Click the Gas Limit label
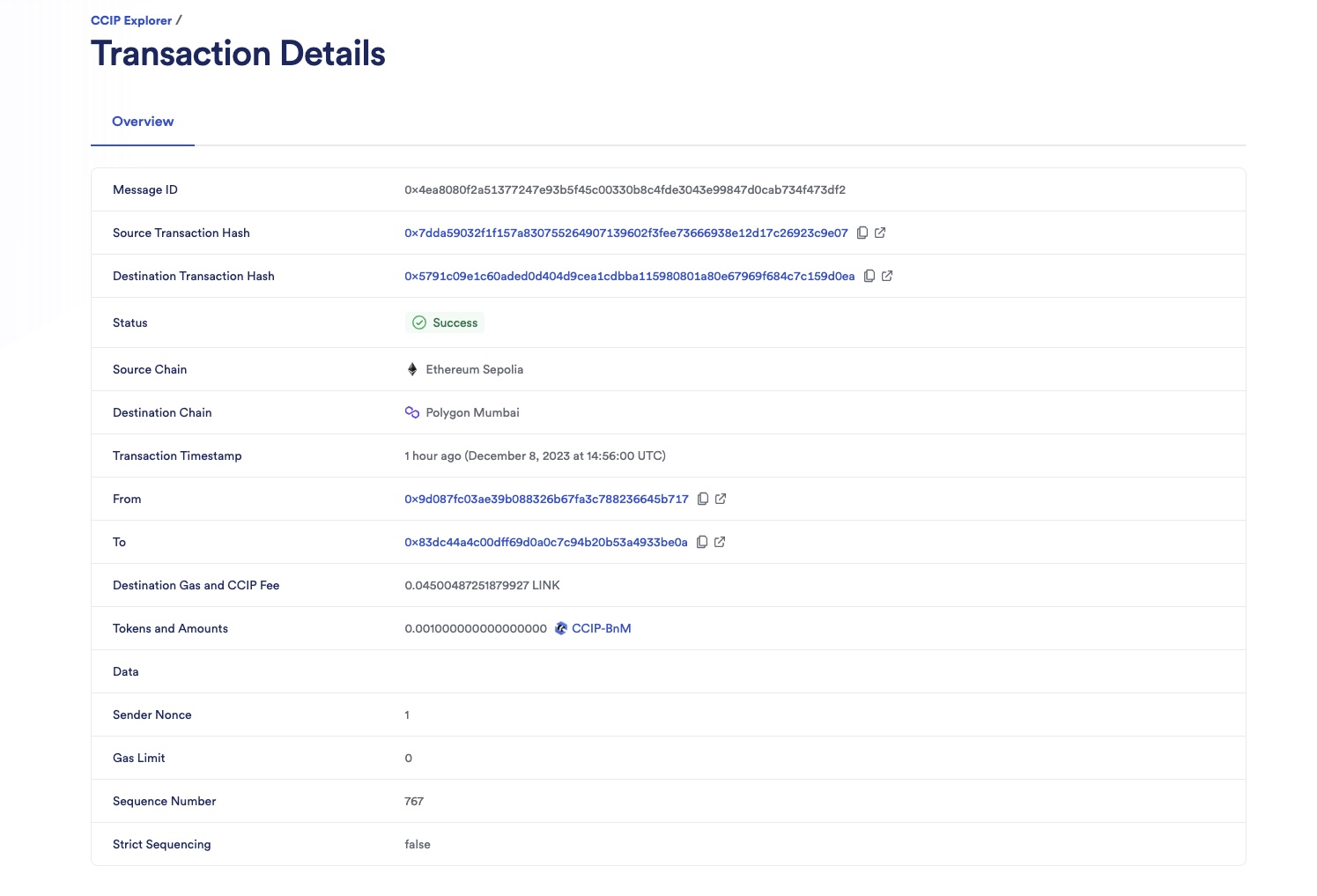 pyautogui.click(x=139, y=758)
